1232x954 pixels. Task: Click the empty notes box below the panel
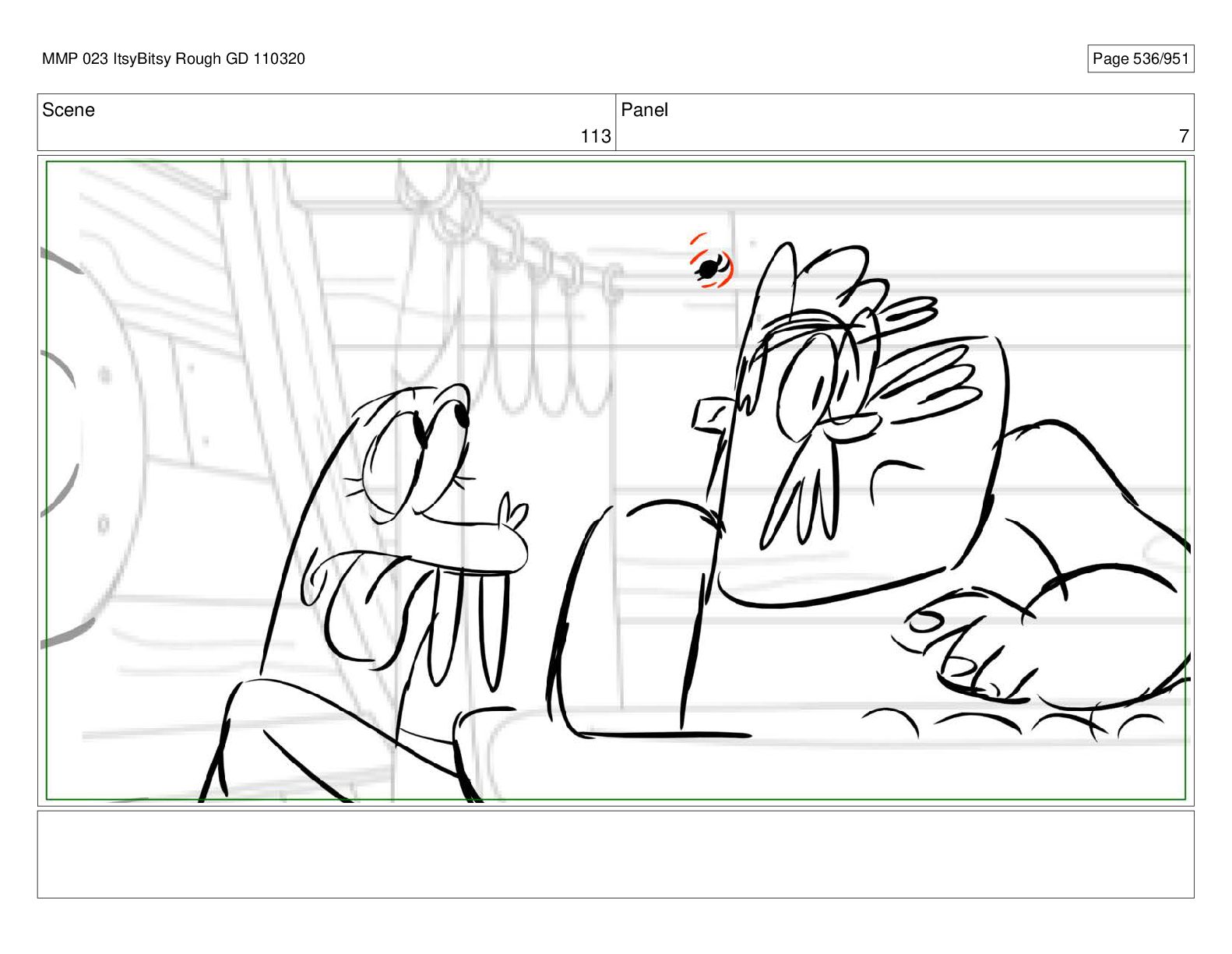[615, 854]
